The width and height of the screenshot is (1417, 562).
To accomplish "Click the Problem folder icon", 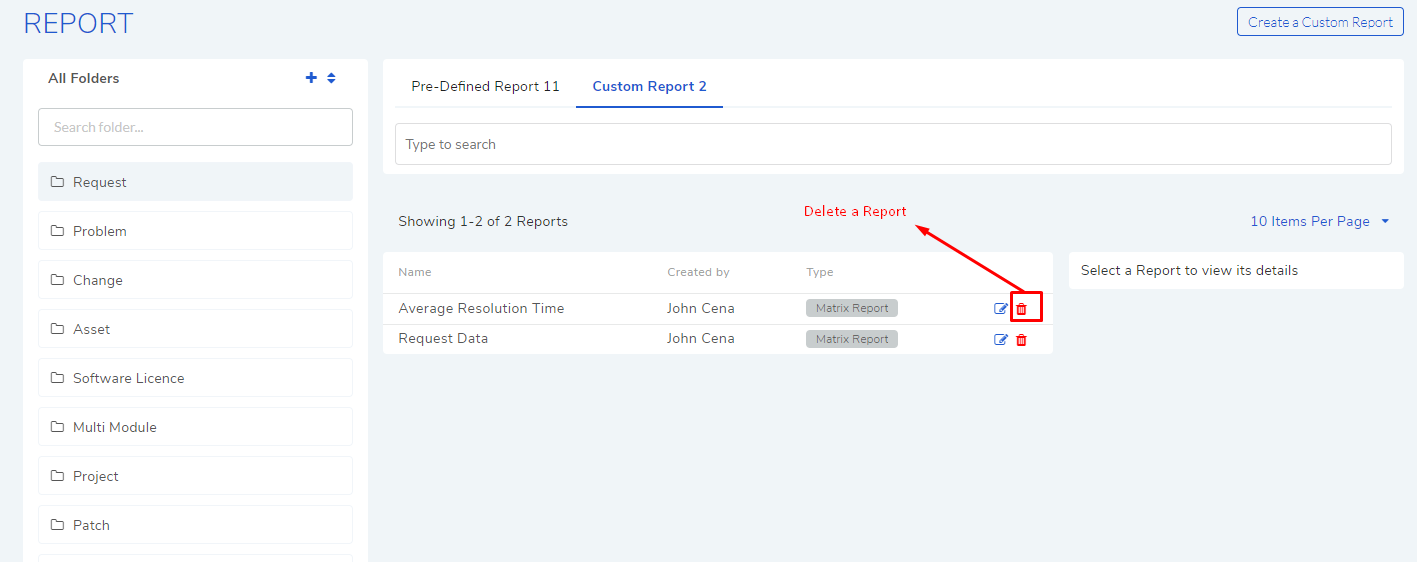I will (57, 231).
